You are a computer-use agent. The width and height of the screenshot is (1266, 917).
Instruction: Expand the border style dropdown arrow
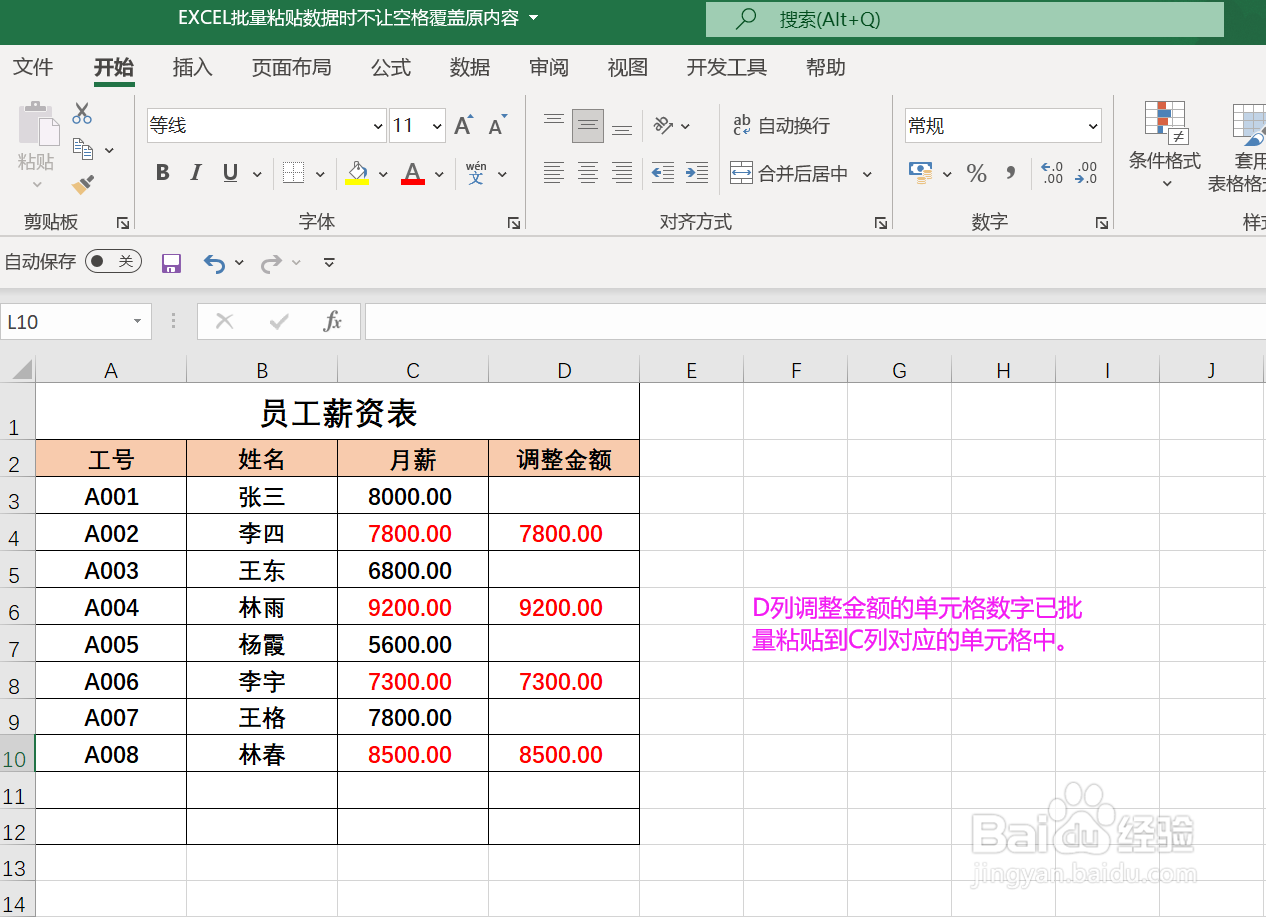pos(319,172)
